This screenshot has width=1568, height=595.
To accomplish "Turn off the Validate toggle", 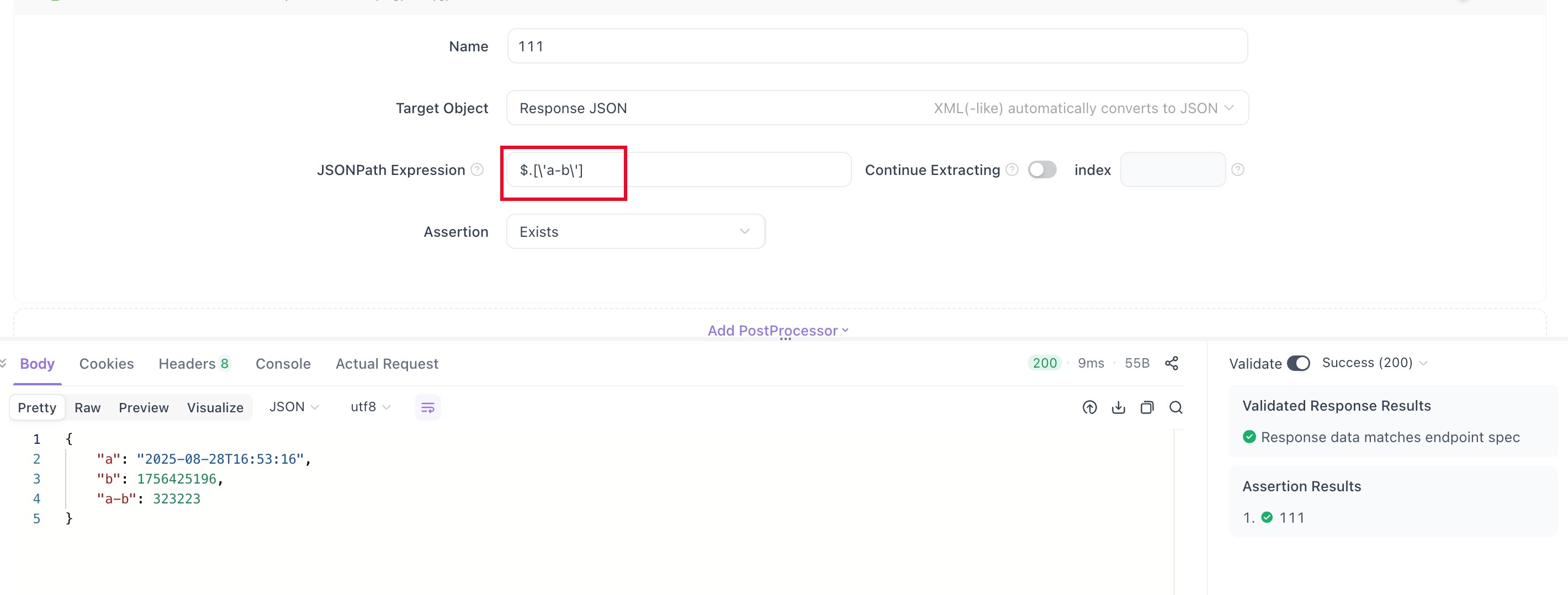I will coord(1297,363).
